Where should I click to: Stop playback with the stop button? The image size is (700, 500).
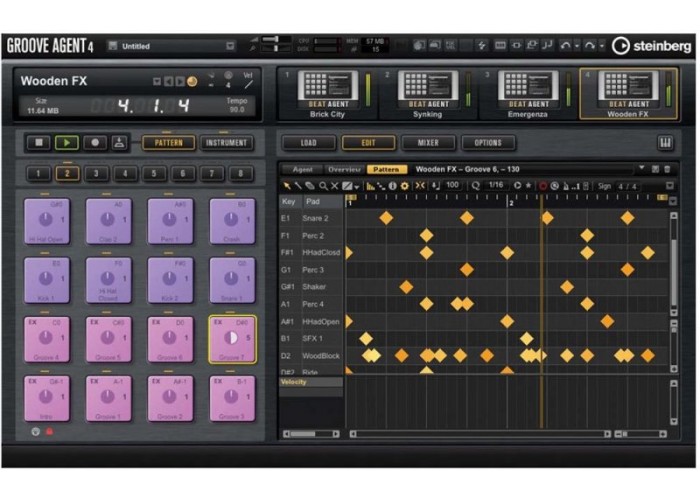click(x=39, y=142)
